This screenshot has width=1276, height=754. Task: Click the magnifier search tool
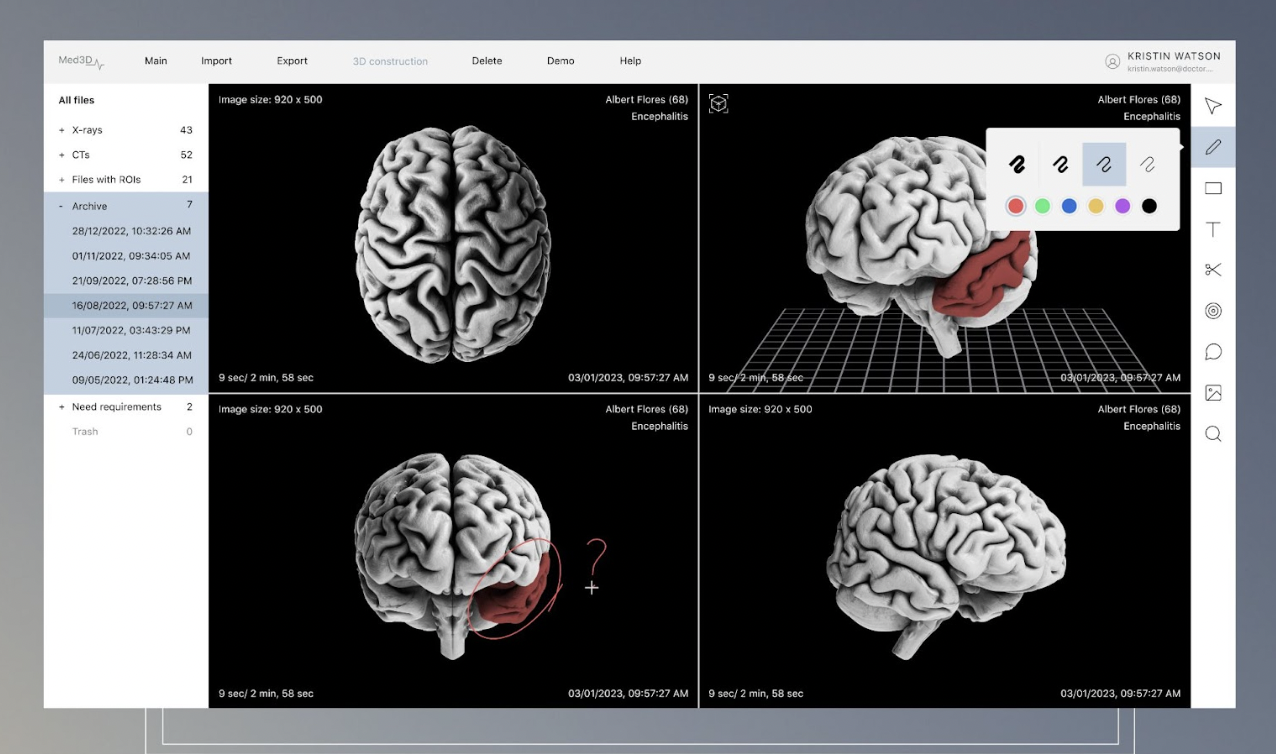click(1213, 434)
